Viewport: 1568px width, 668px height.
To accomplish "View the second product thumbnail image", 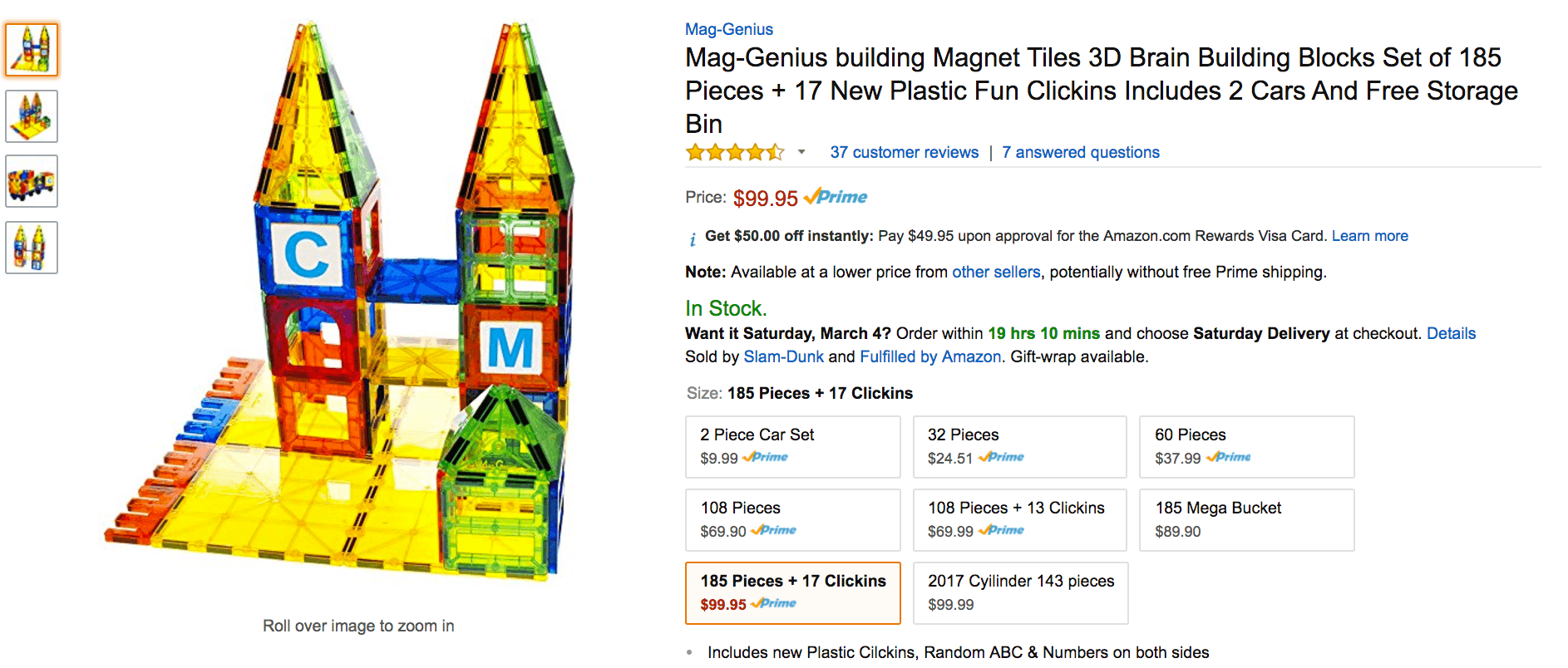I will [32, 116].
